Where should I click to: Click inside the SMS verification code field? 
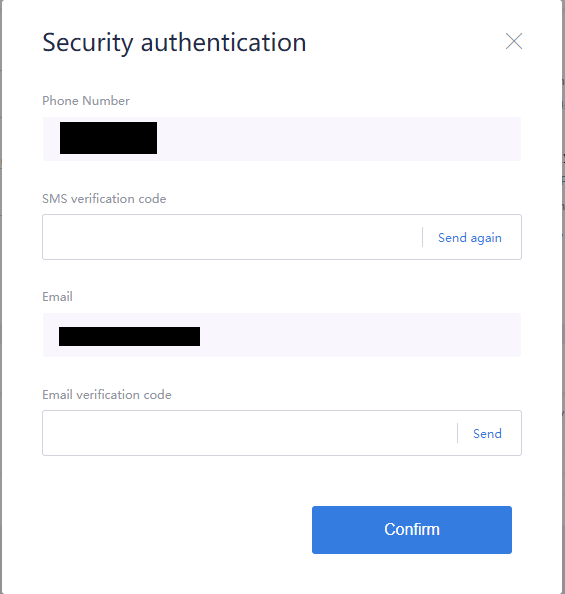pyautogui.click(x=232, y=237)
